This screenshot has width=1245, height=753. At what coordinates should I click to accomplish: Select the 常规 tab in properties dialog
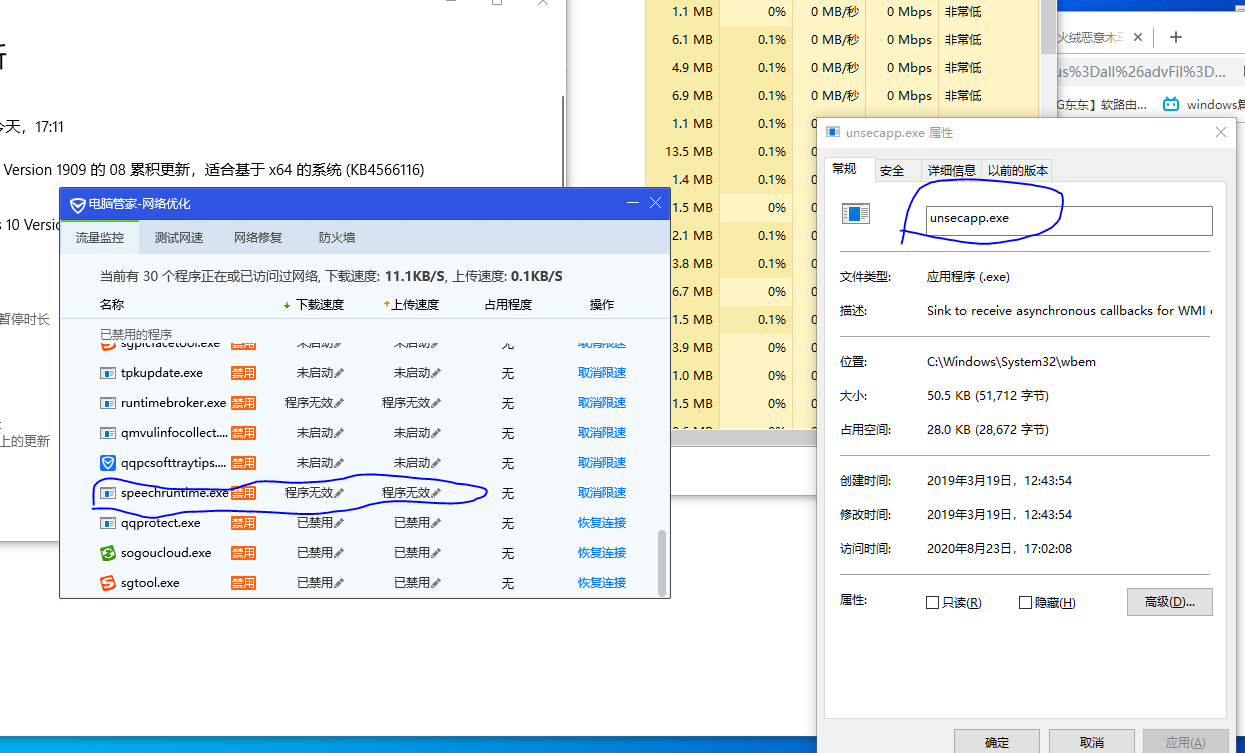tap(845, 169)
